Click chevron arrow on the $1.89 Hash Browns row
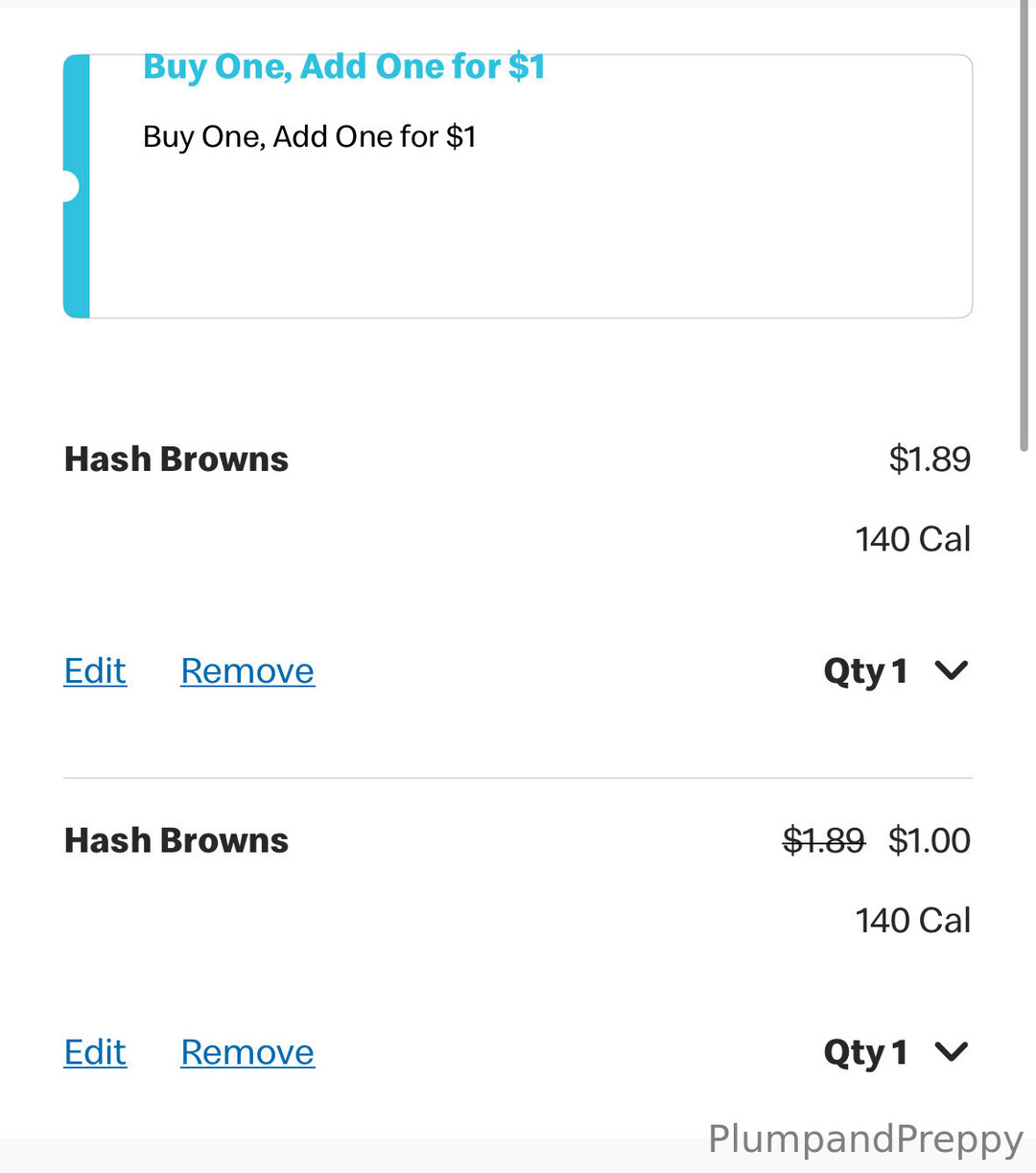The image size is (1036, 1173). (x=951, y=670)
